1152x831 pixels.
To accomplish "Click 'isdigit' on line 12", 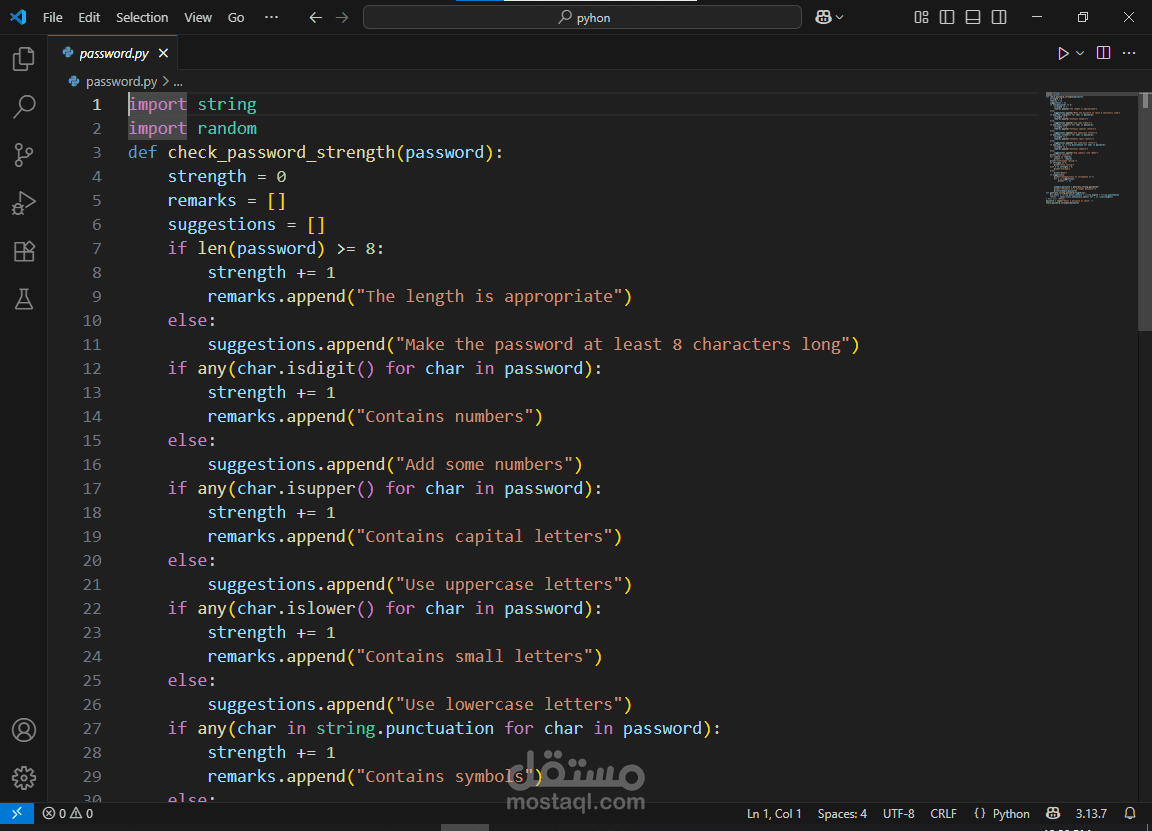I will (x=321, y=368).
